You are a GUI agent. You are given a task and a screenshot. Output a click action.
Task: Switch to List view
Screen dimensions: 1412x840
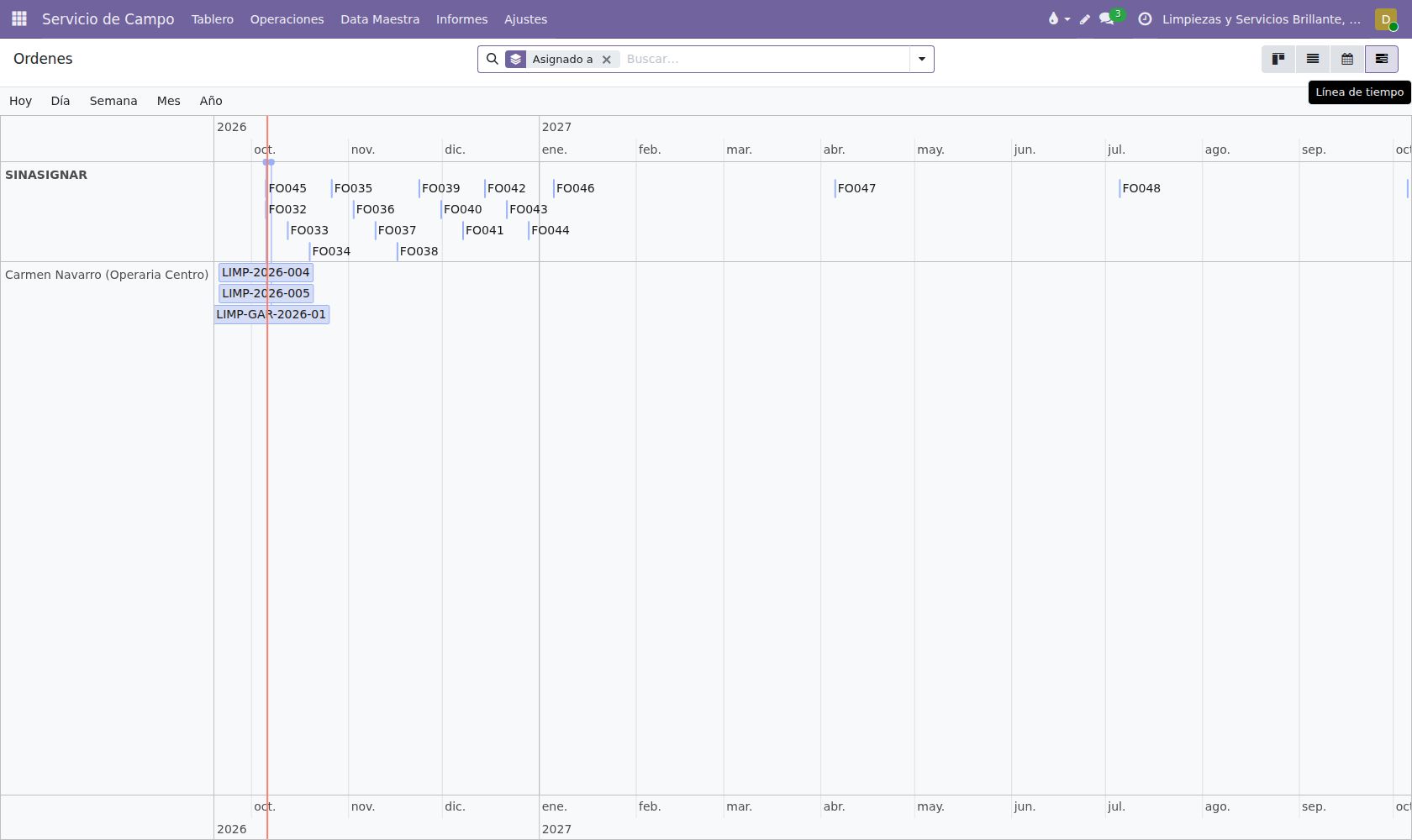coord(1313,59)
